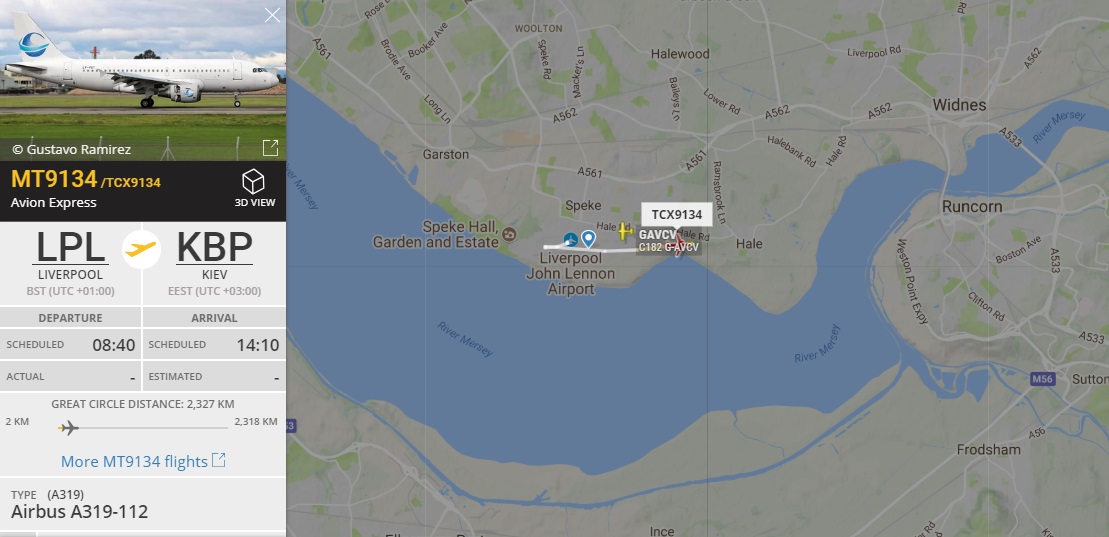Select the red TCX9134 aircraft on map
This screenshot has height=537, width=1109.
(x=678, y=246)
